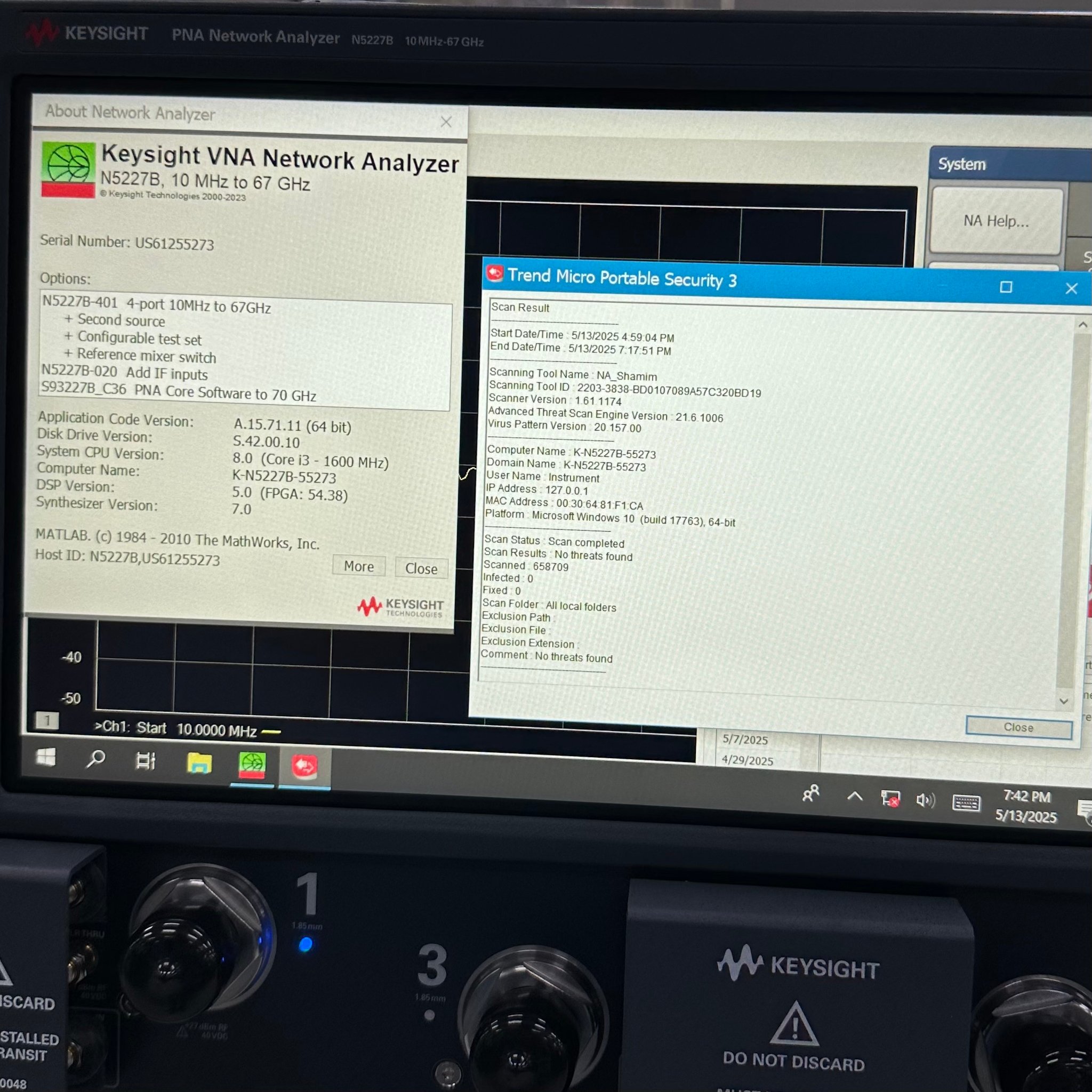Click More in the About dialog
1092x1092 pixels.
point(359,566)
